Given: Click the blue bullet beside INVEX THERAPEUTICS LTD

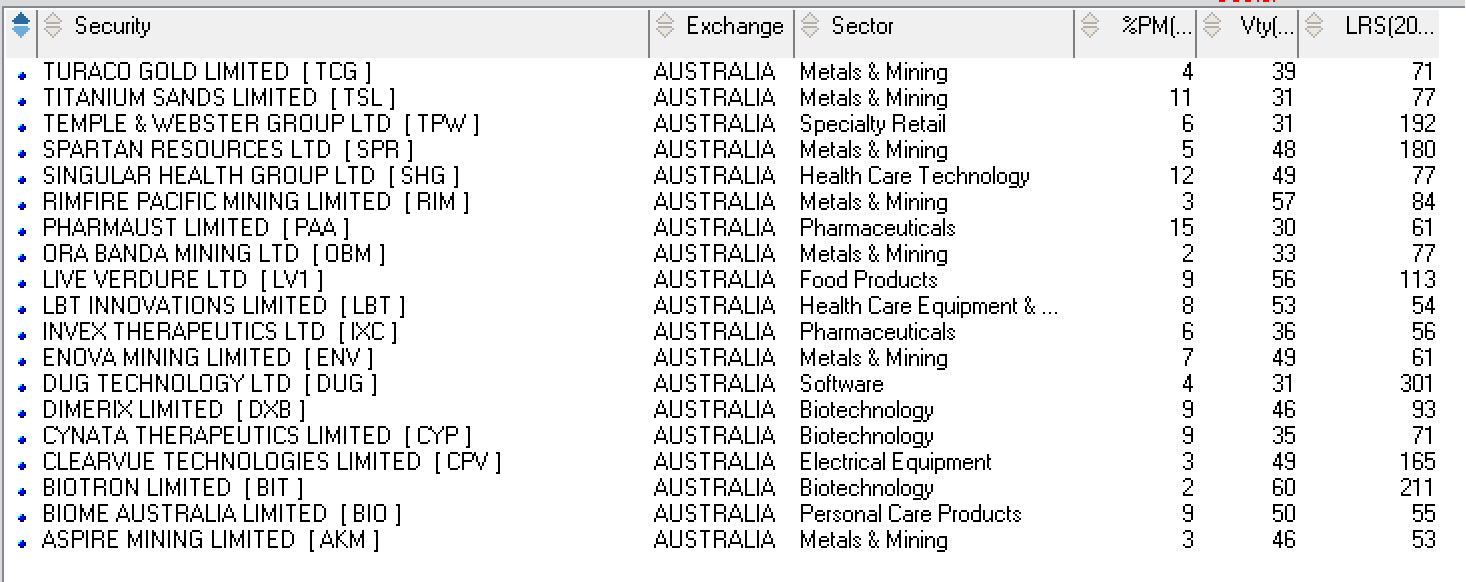Looking at the screenshot, I should [22, 335].
